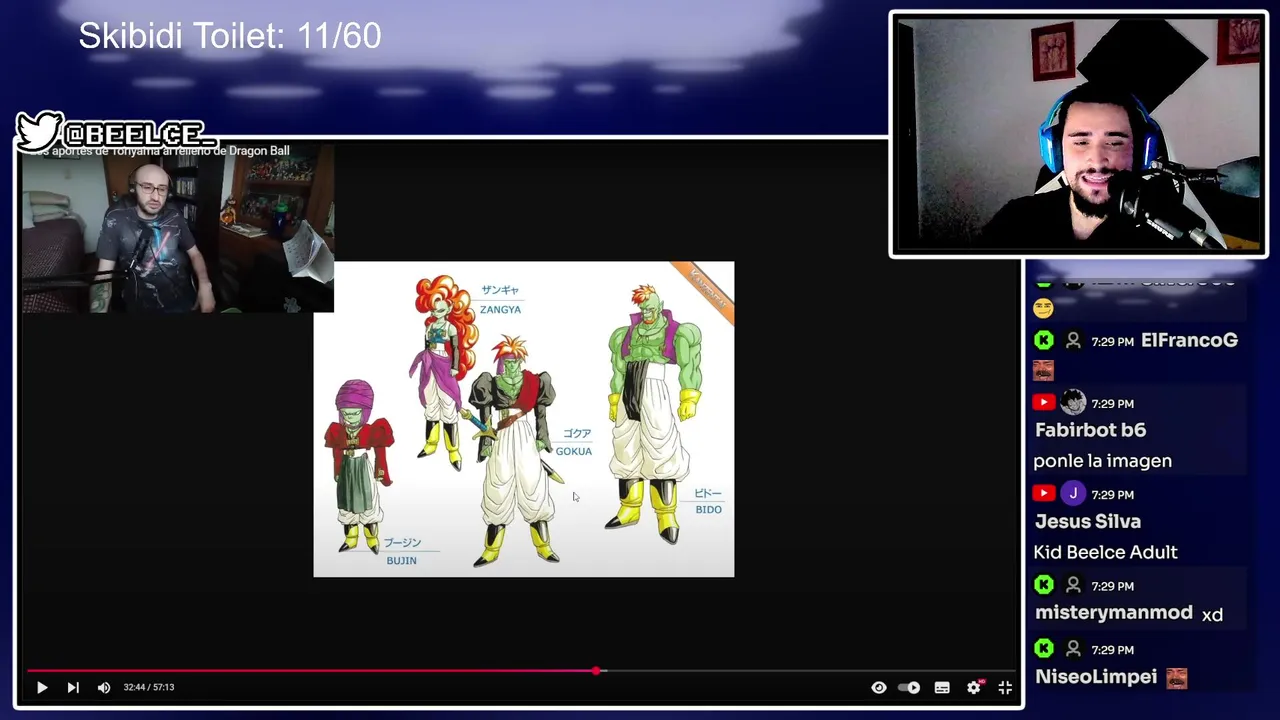
Task: Click the YouTube icon beside Jesus Silva
Action: click(1044, 493)
